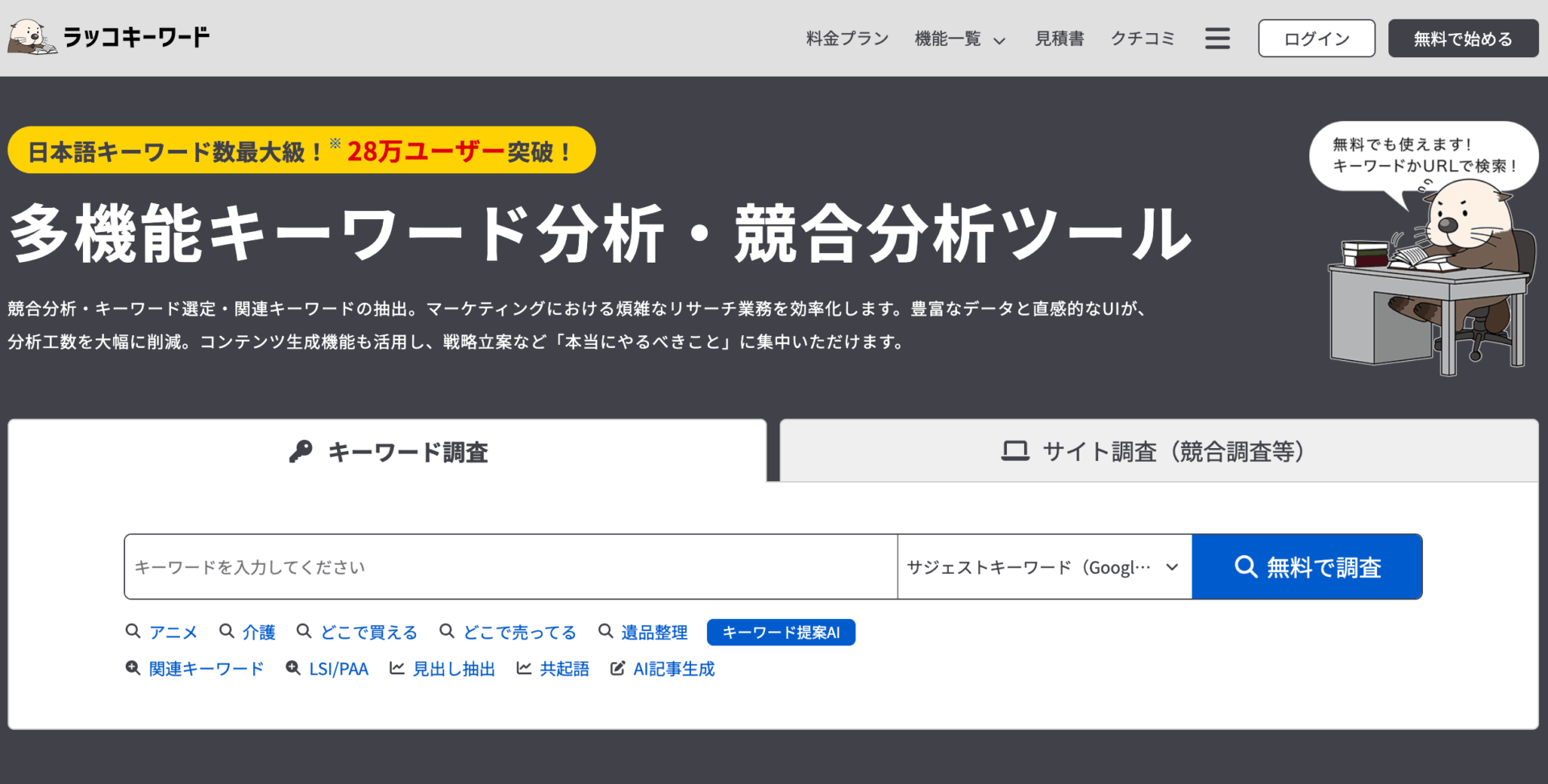Click the pencil icon beside AI記事生成

[x=618, y=668]
